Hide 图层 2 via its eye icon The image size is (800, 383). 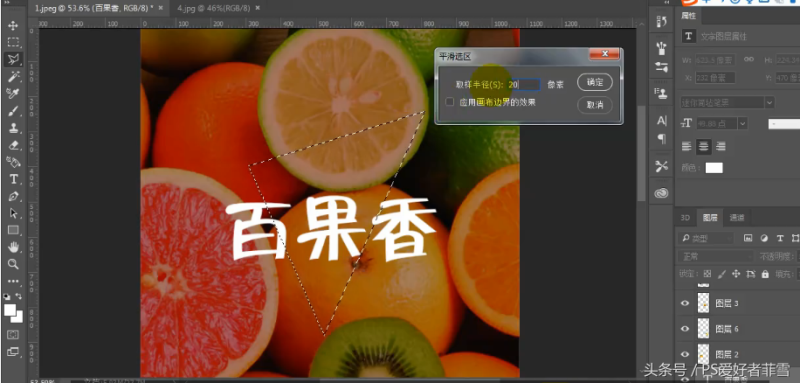coord(685,354)
